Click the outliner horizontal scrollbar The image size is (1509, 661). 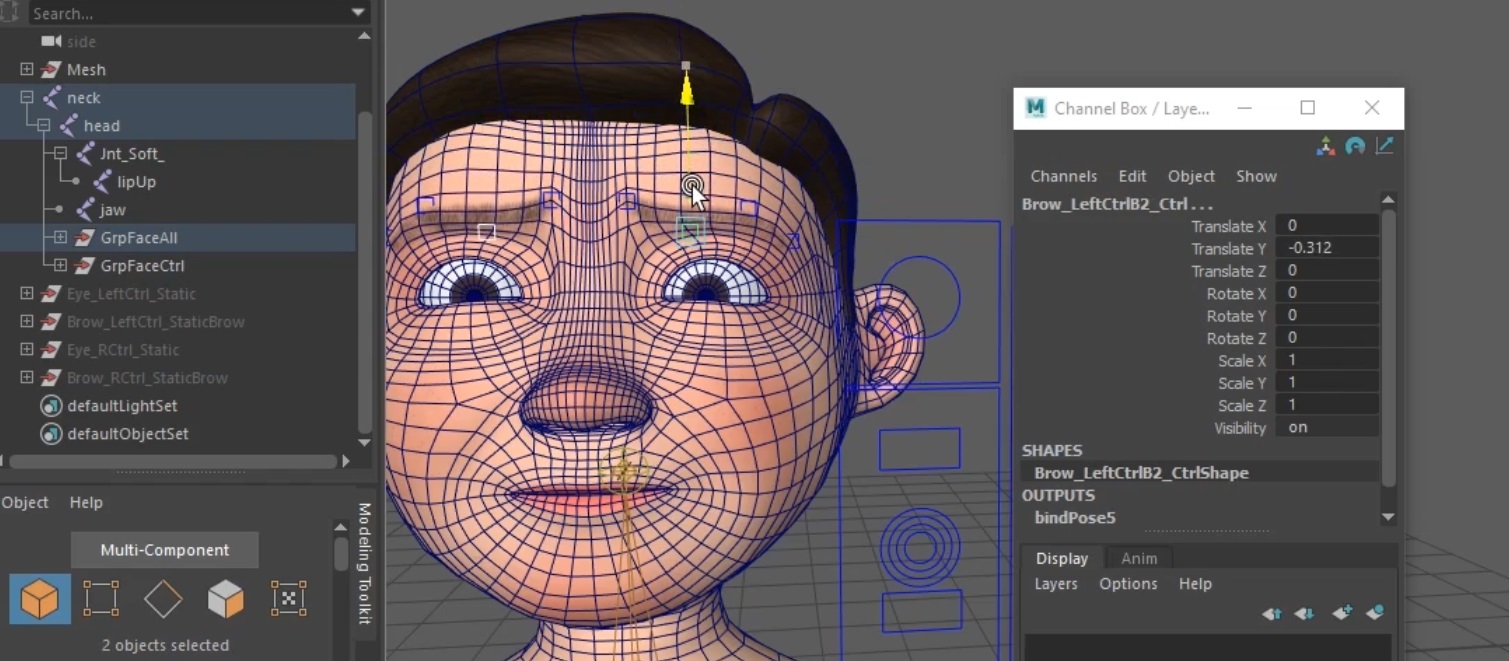click(x=172, y=462)
